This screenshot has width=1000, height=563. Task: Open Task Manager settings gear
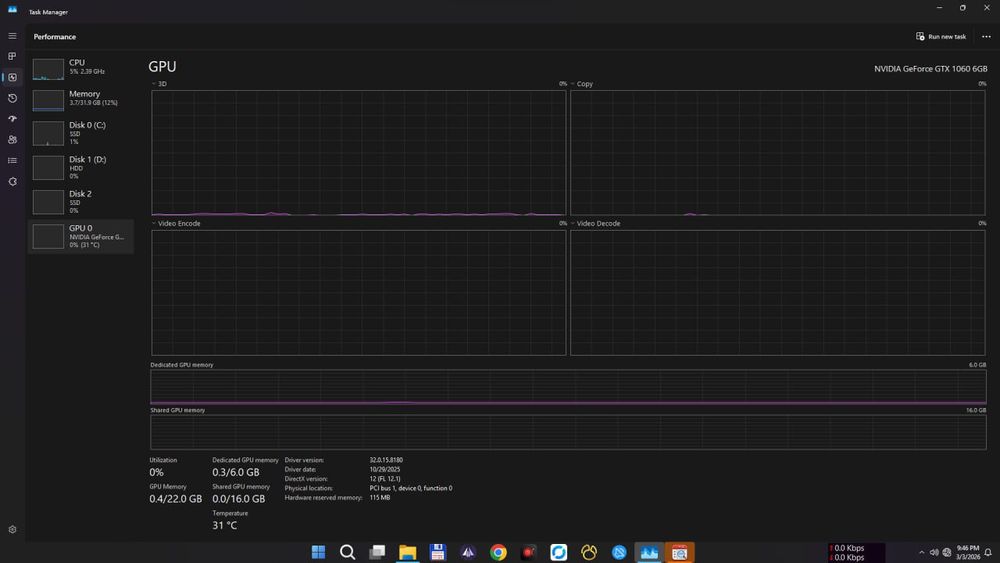point(12,529)
